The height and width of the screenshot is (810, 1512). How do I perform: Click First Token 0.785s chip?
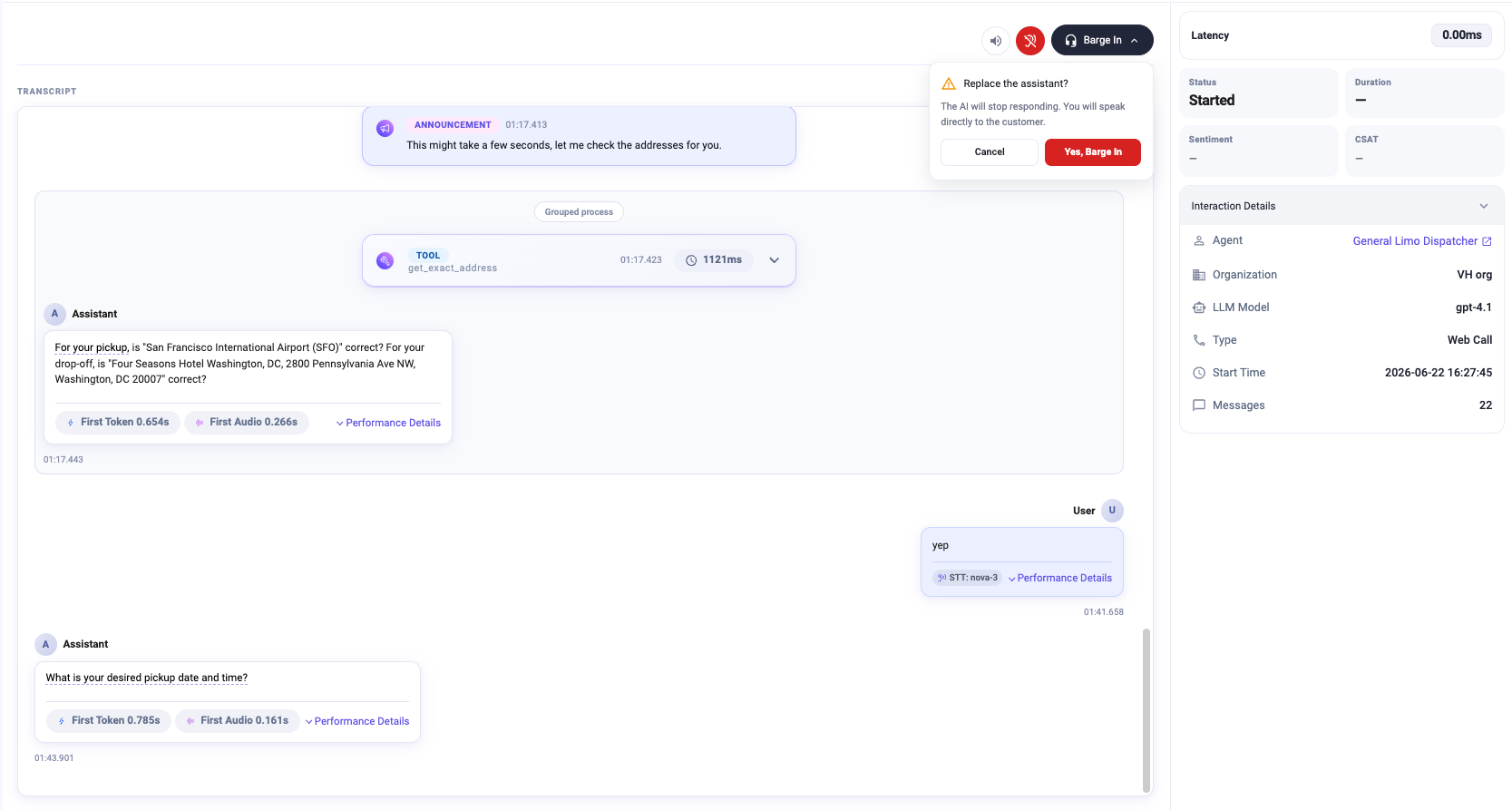click(x=109, y=721)
